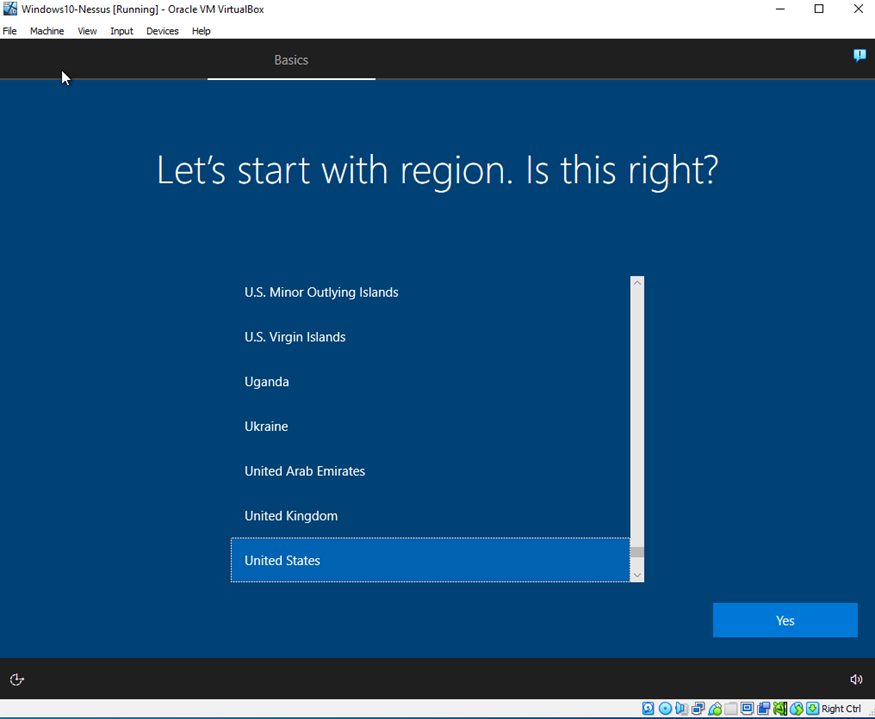The width and height of the screenshot is (875, 719).
Task: Click the volume speaker icon in setup
Action: [856, 680]
